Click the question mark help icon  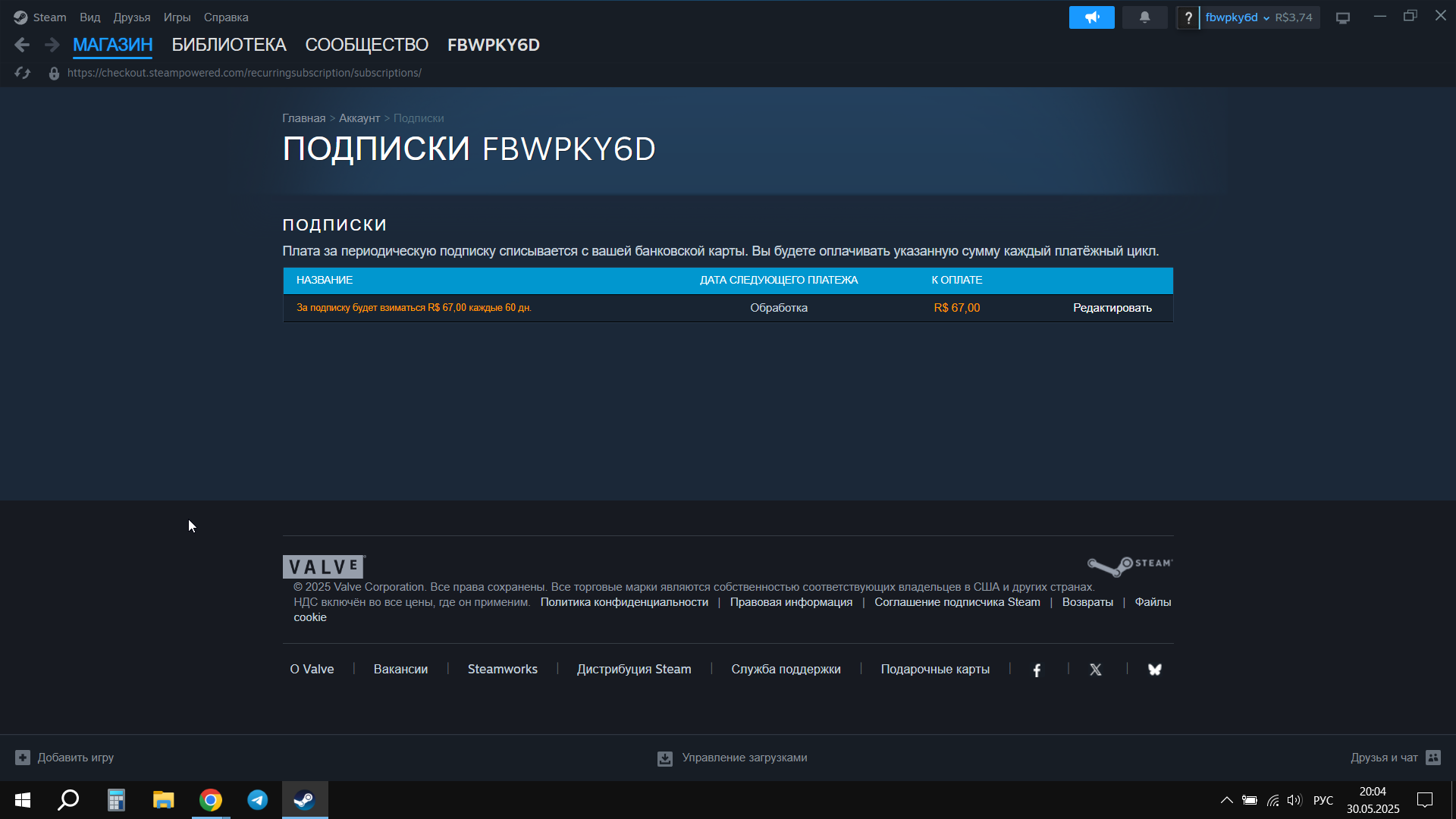coord(1188,17)
